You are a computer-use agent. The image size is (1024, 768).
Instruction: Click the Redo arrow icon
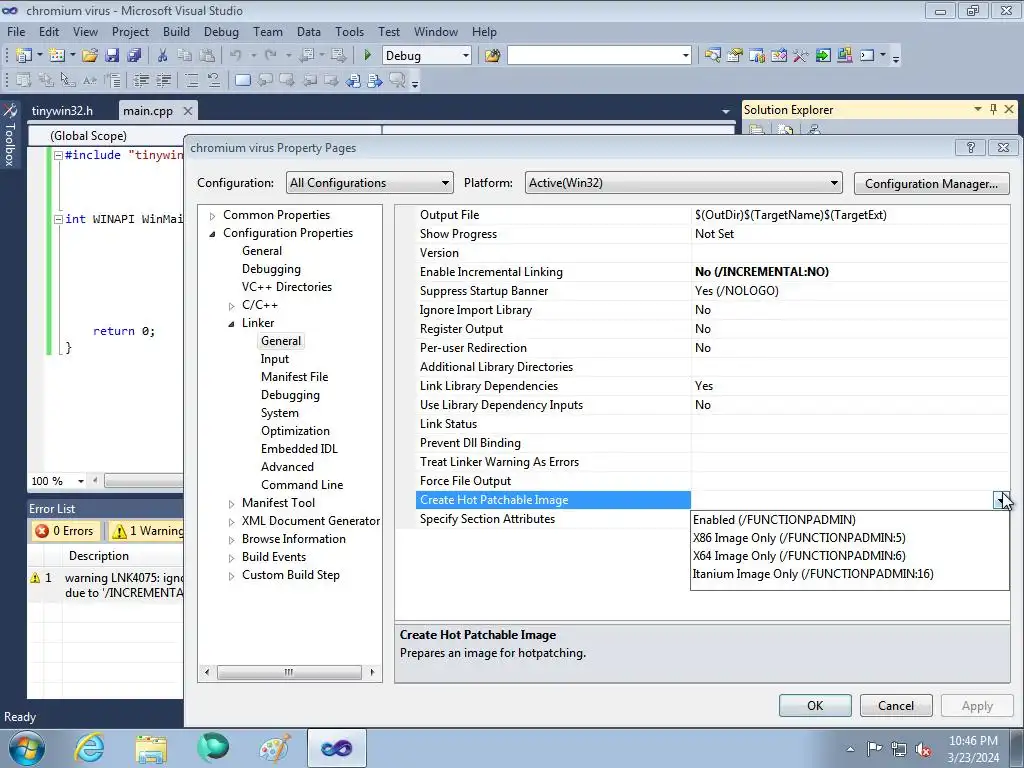point(271,56)
